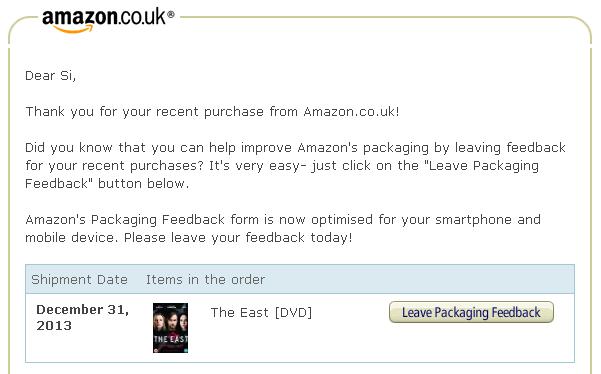Click the orange smile arrow under amazon
601x374 pixels.
pos(73,30)
